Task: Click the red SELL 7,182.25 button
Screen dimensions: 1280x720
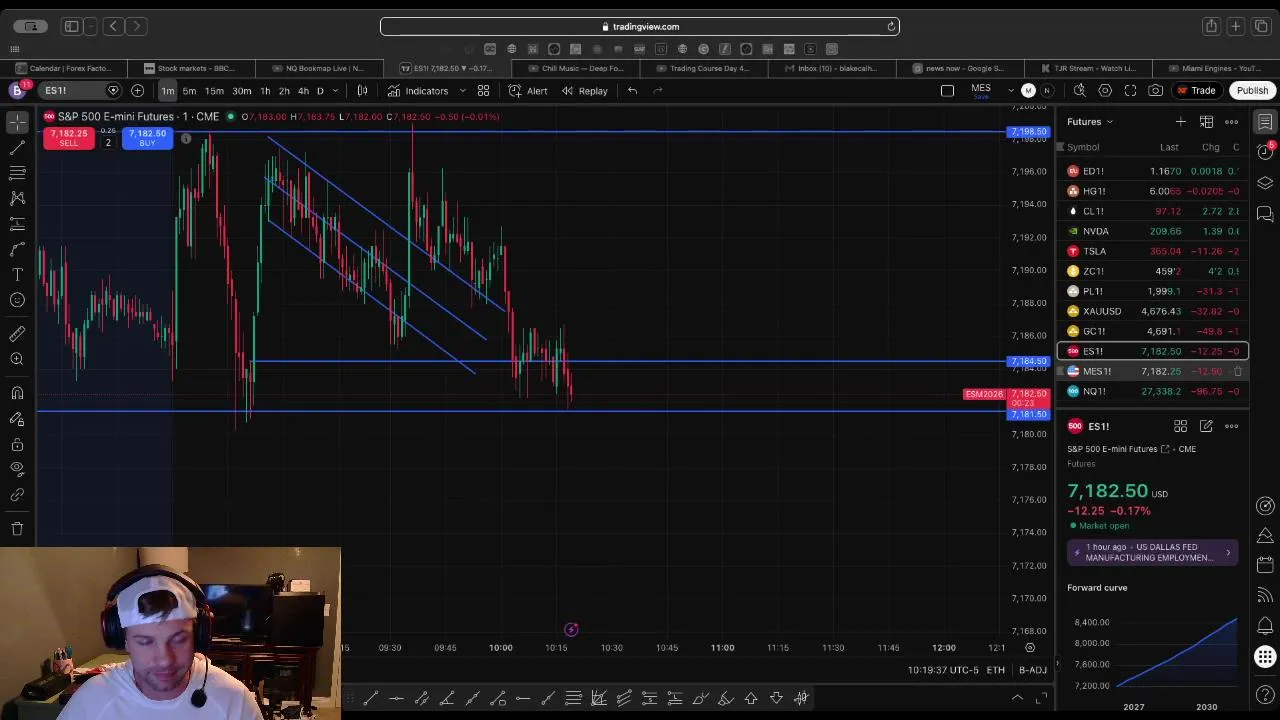Action: coord(68,138)
